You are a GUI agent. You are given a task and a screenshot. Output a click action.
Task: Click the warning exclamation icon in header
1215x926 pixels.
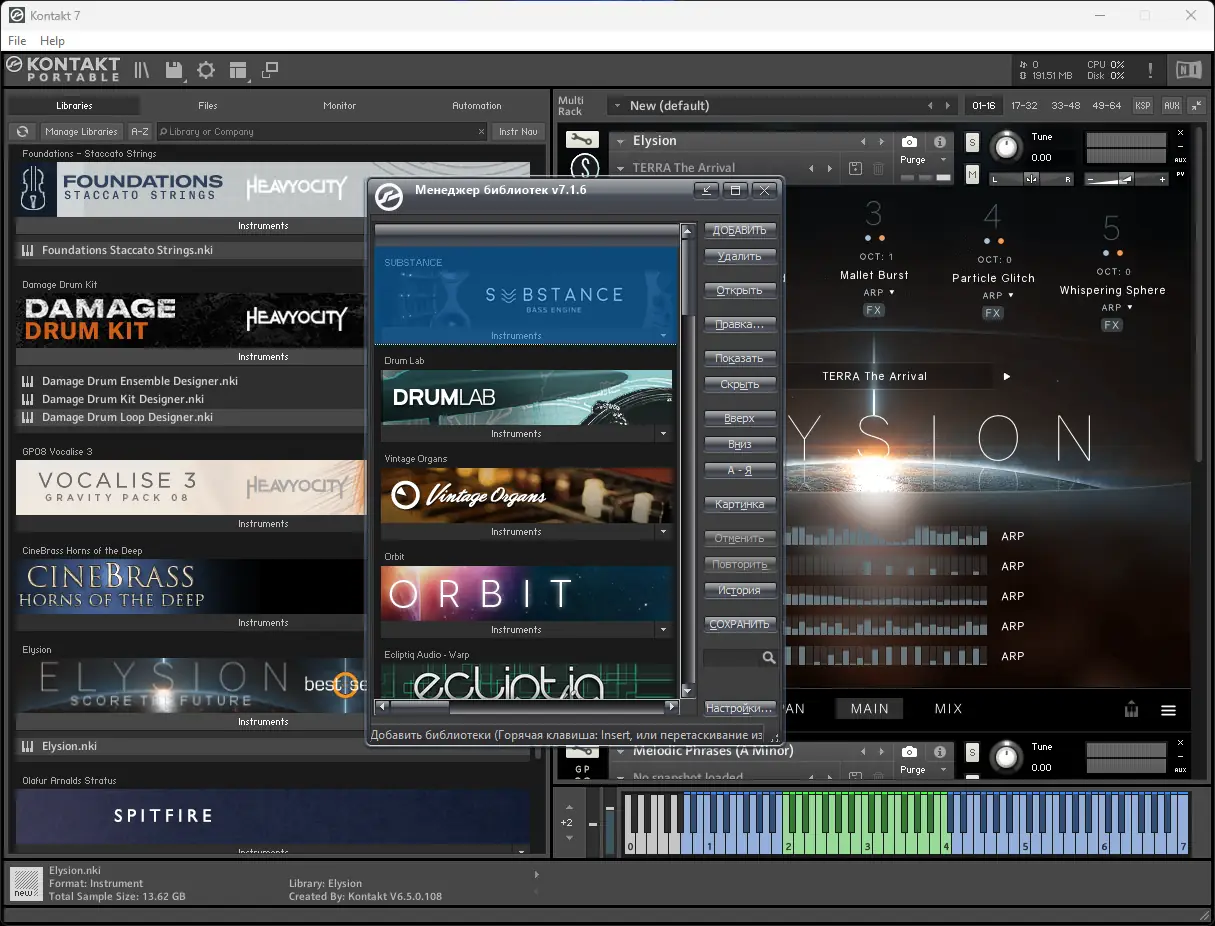[x=1151, y=70]
